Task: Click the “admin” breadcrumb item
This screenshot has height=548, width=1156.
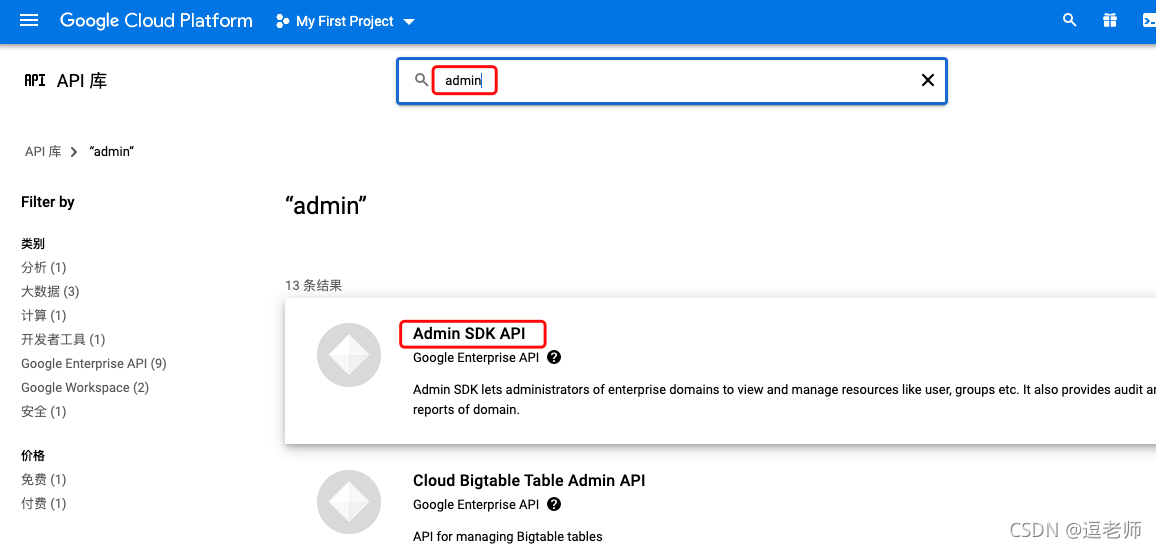Action: pos(111,152)
